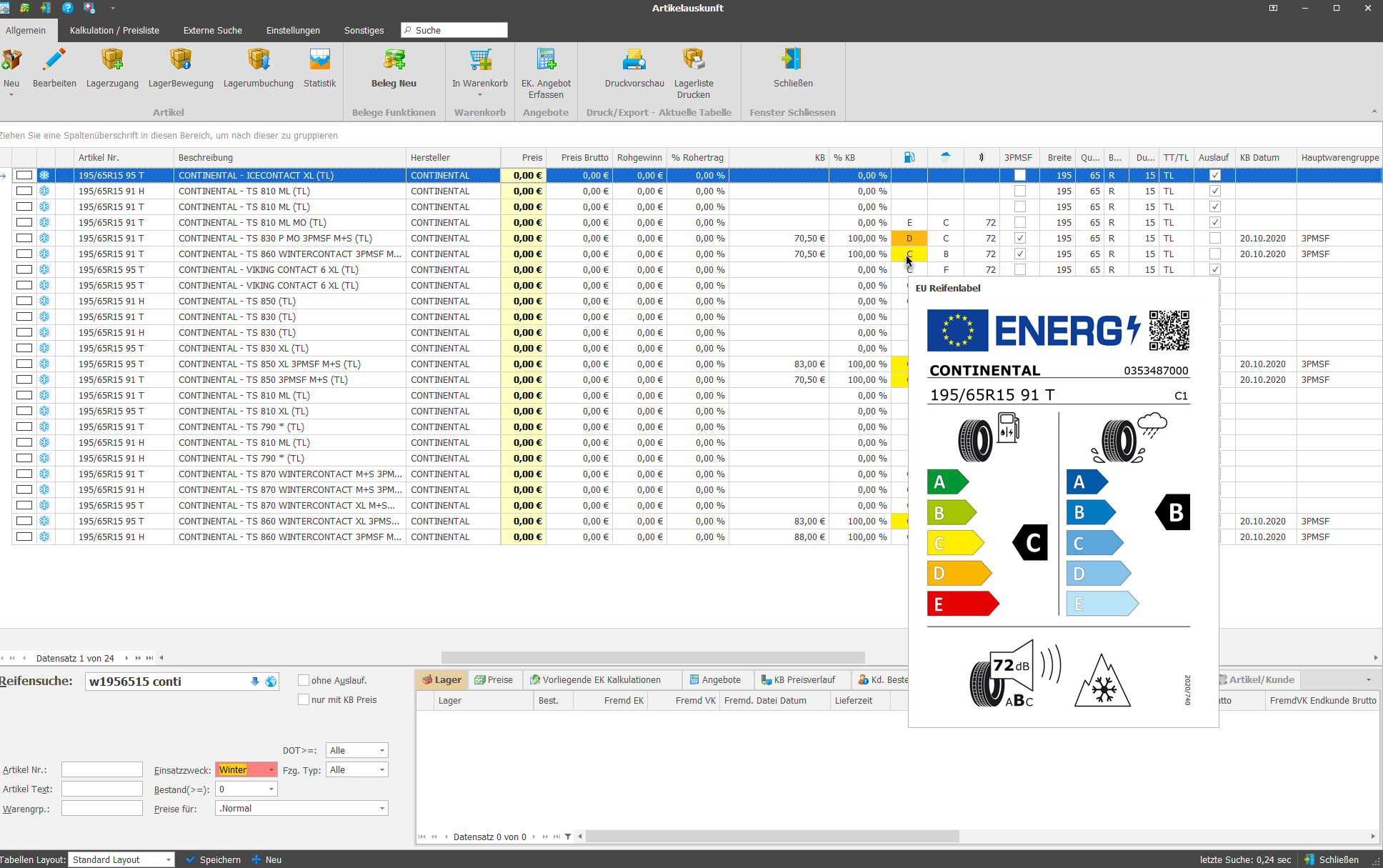Click the globe icon beside Reifensuche

(271, 682)
